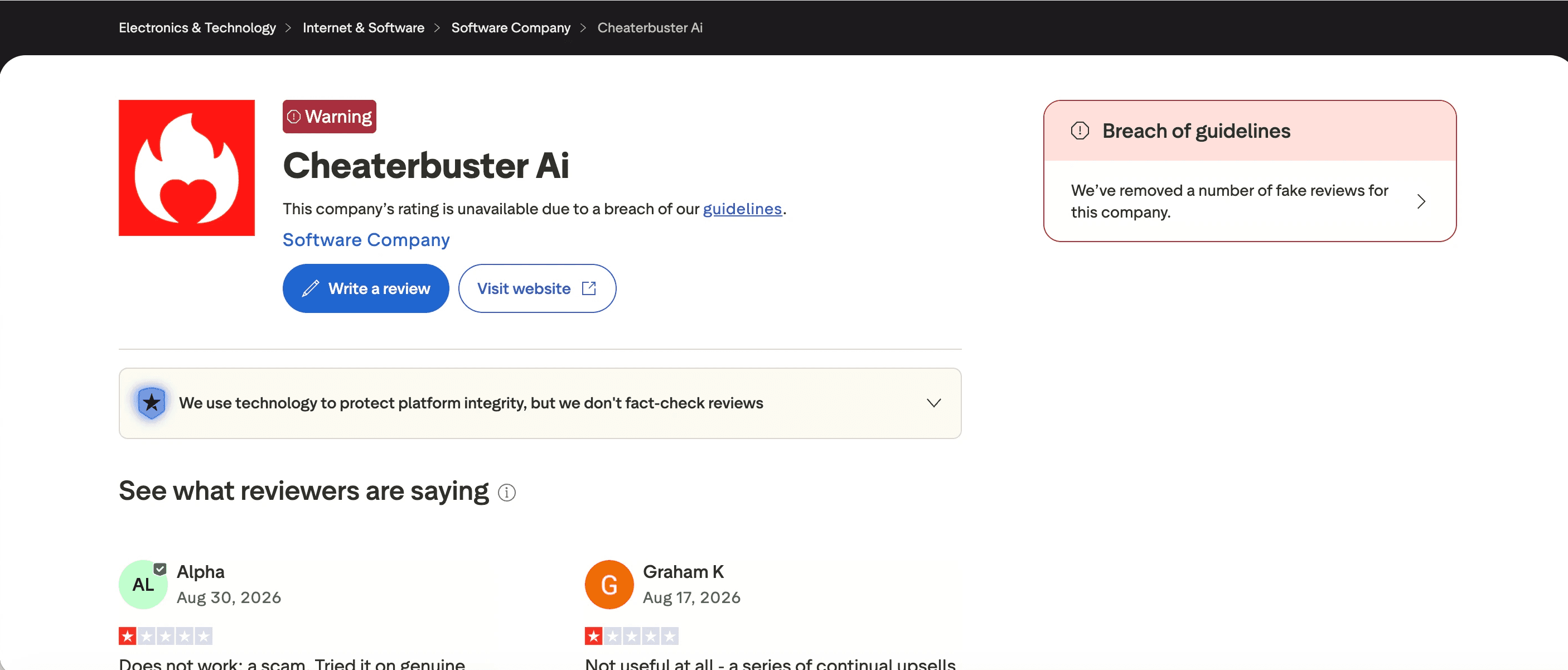The height and width of the screenshot is (670, 1568).
Task: Click the Cheaterbuster Ai breadcrumb
Action: click(x=650, y=27)
